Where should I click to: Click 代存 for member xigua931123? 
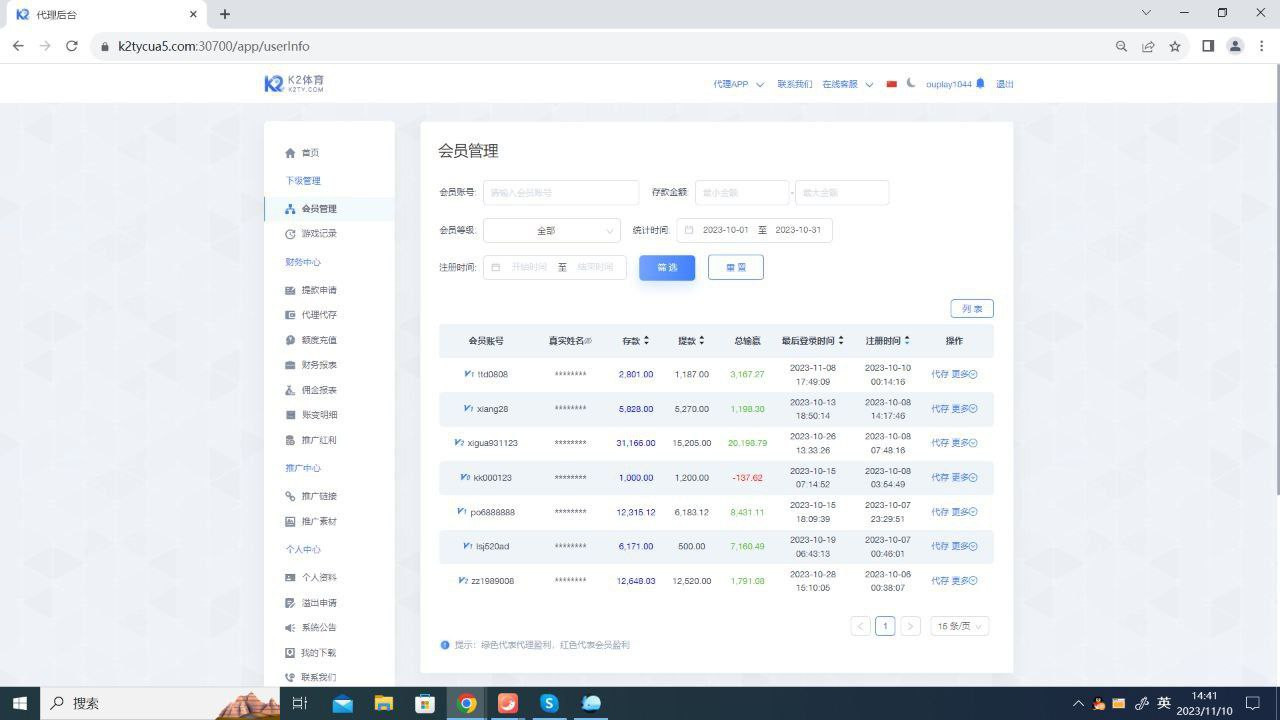pos(940,443)
